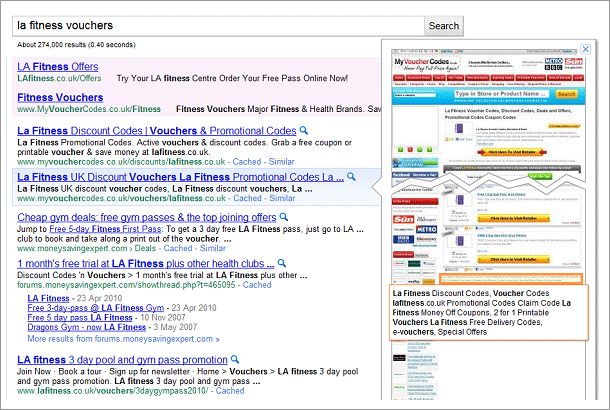Open Cached link for lafitness.co.uk 3daygympass2010 result
The height and width of the screenshot is (410, 610).
[230, 391]
